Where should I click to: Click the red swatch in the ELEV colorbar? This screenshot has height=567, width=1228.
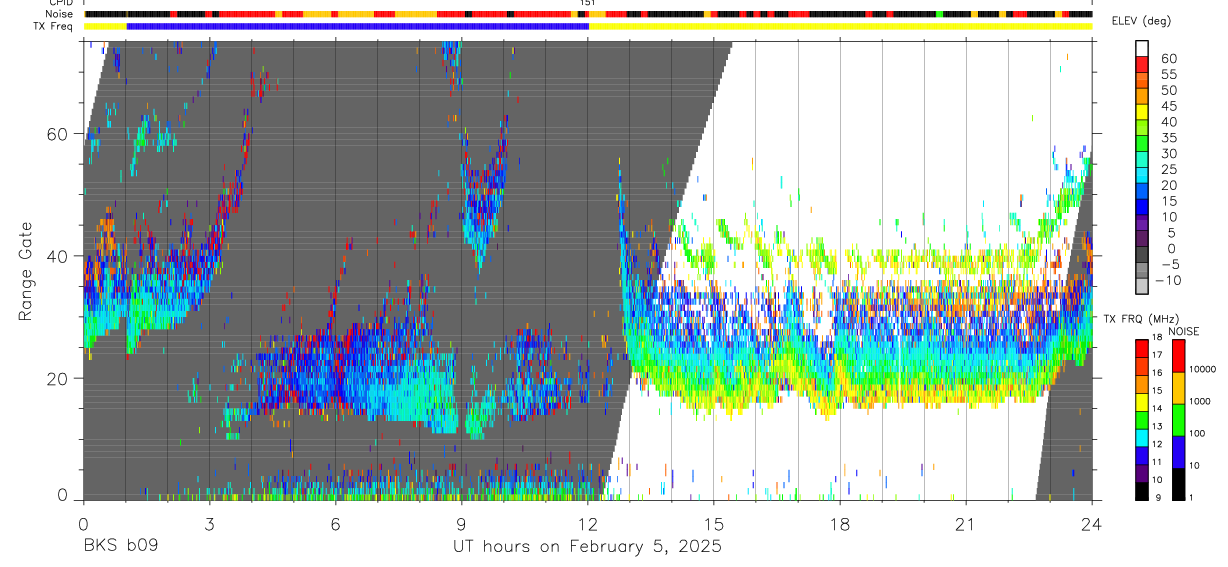[x=1142, y=66]
